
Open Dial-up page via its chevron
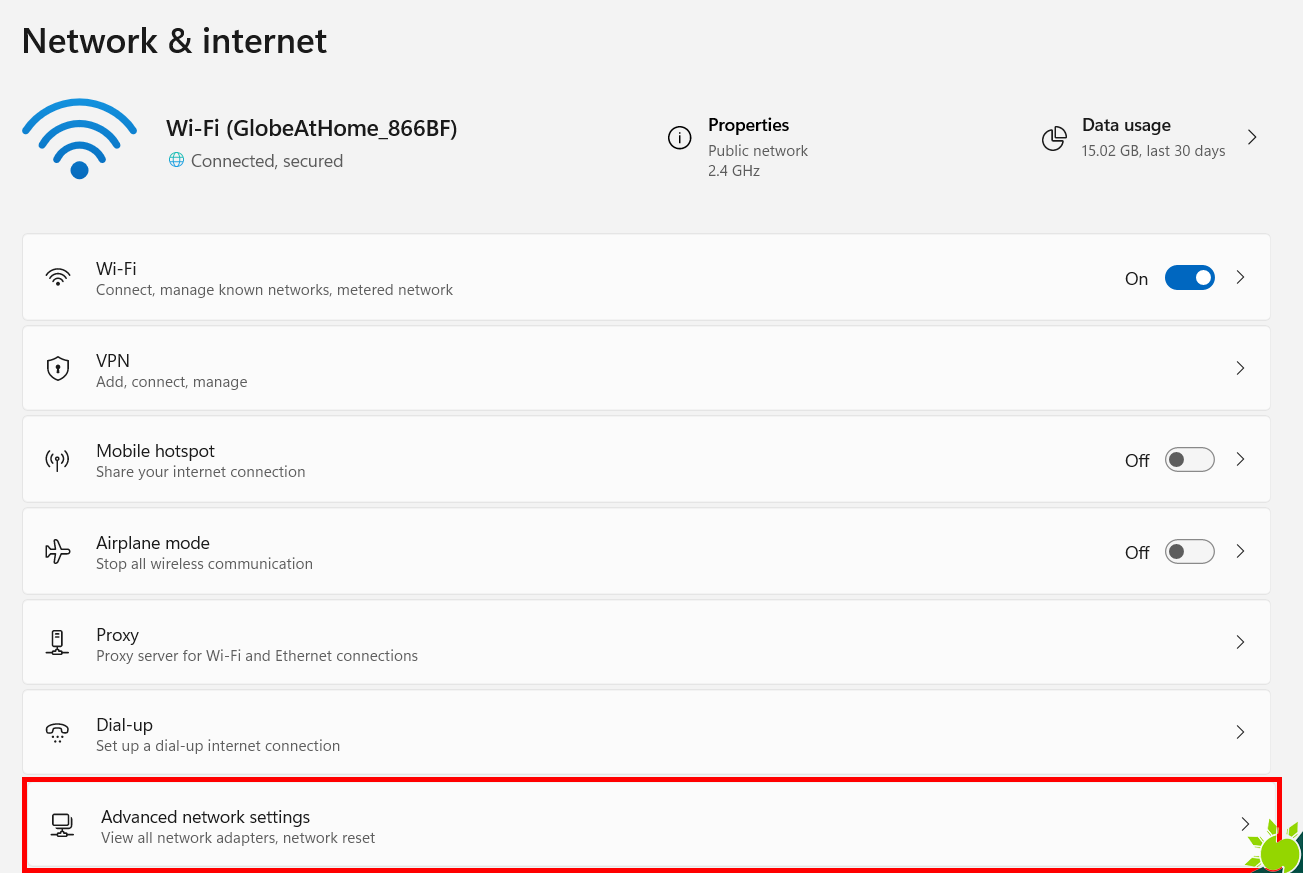(1240, 732)
